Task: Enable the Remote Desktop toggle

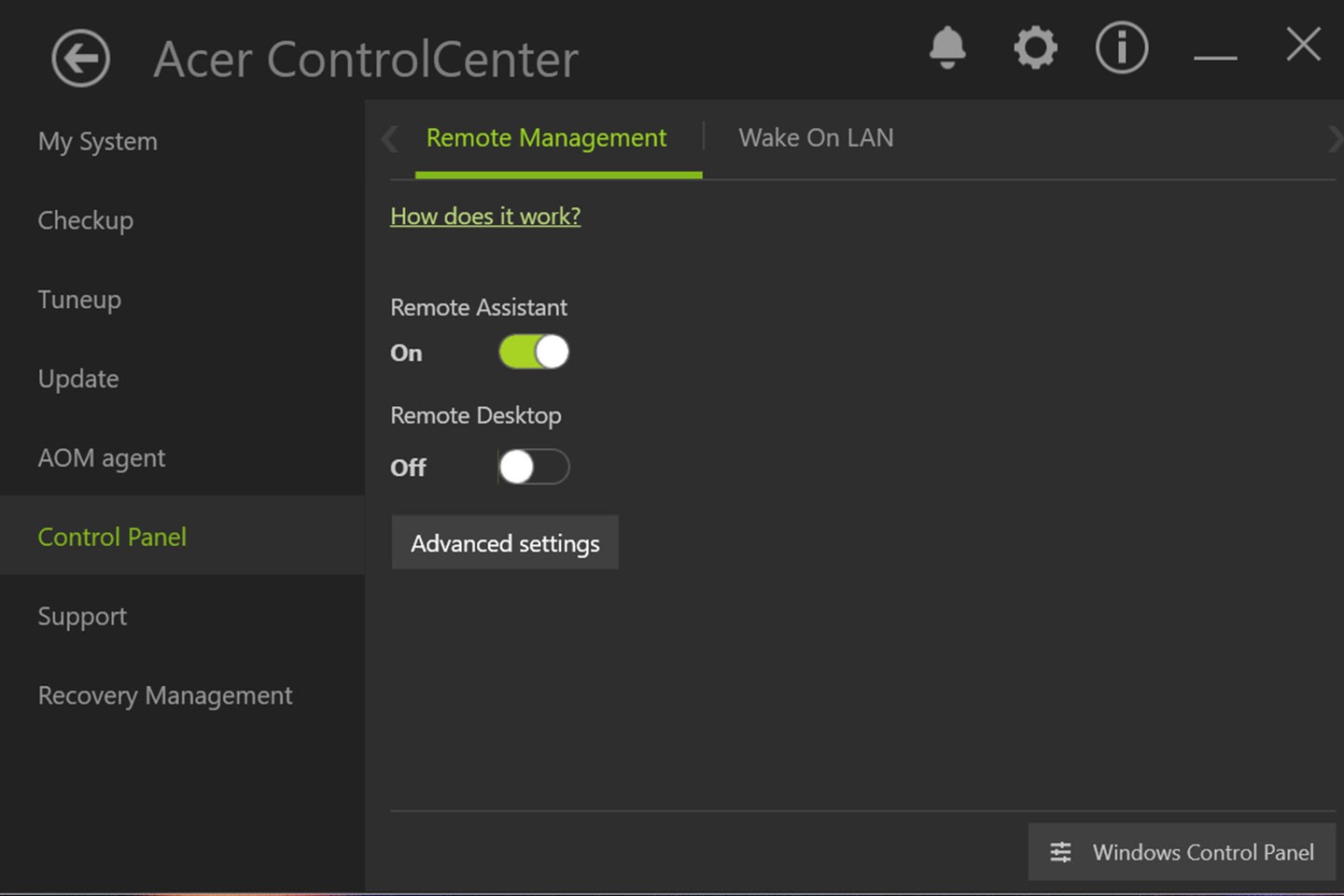Action: coord(534,467)
